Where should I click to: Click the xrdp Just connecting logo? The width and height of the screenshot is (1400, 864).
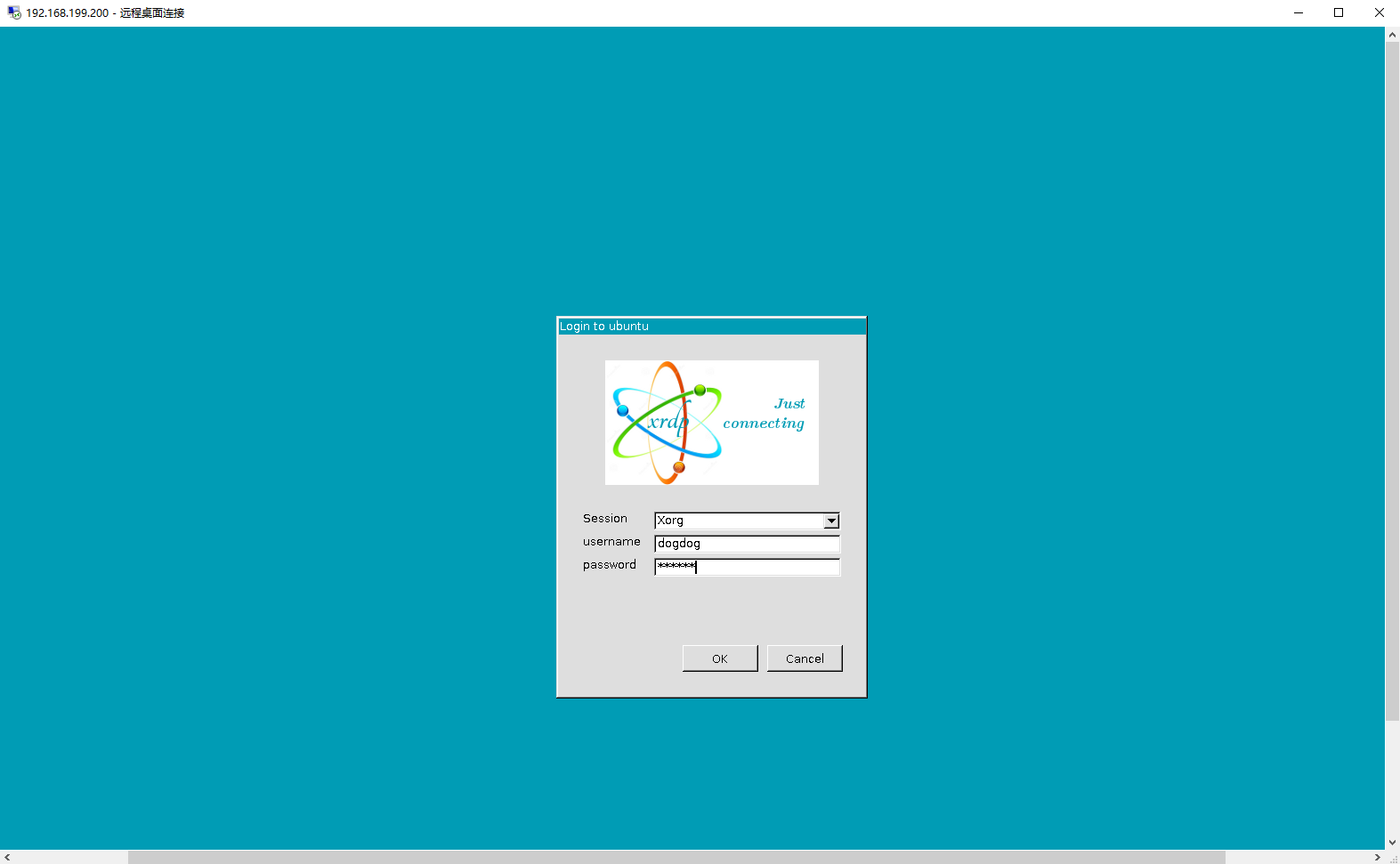712,423
